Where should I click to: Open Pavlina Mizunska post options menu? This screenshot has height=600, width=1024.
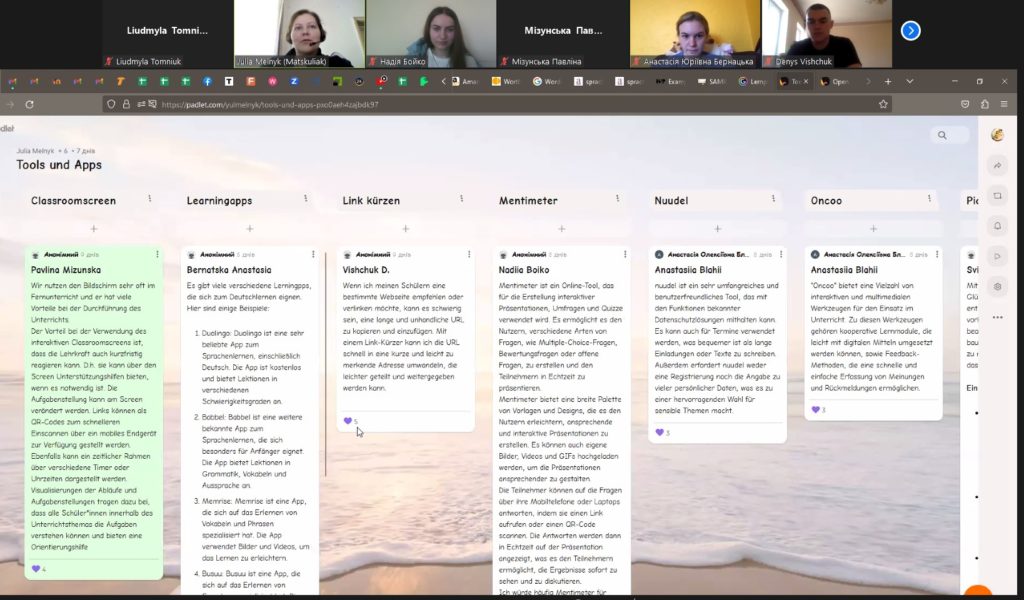157,255
